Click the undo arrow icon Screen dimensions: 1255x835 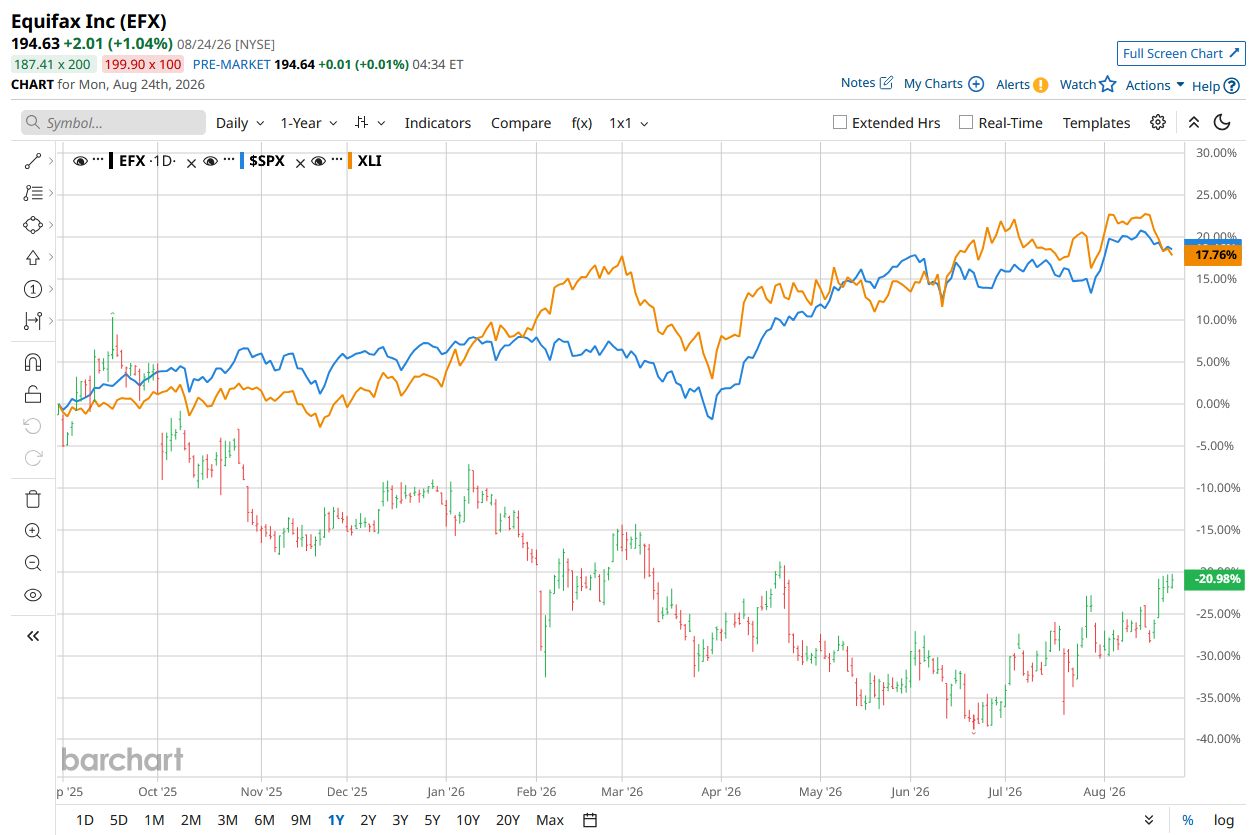[x=32, y=426]
